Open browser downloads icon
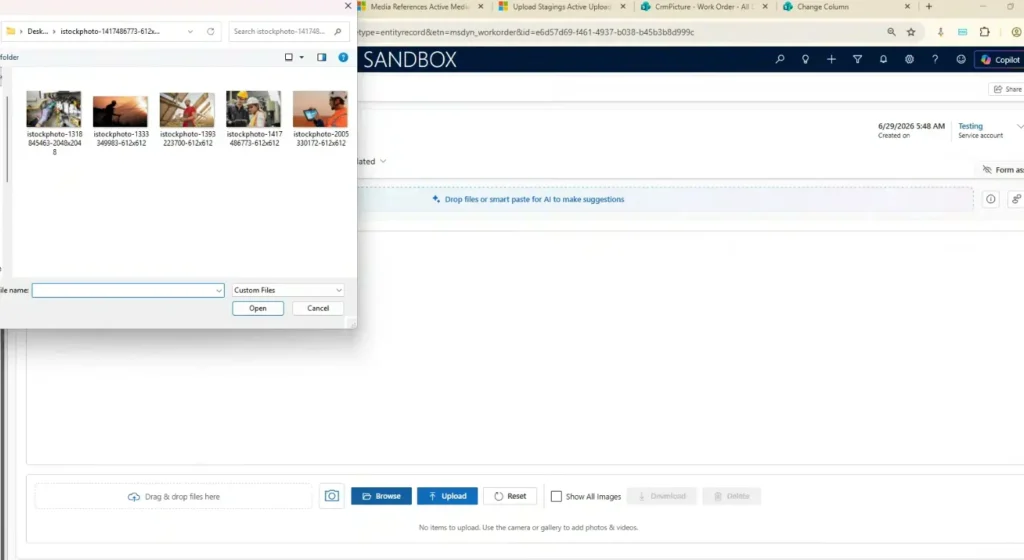1024x560 pixels. pos(940,32)
